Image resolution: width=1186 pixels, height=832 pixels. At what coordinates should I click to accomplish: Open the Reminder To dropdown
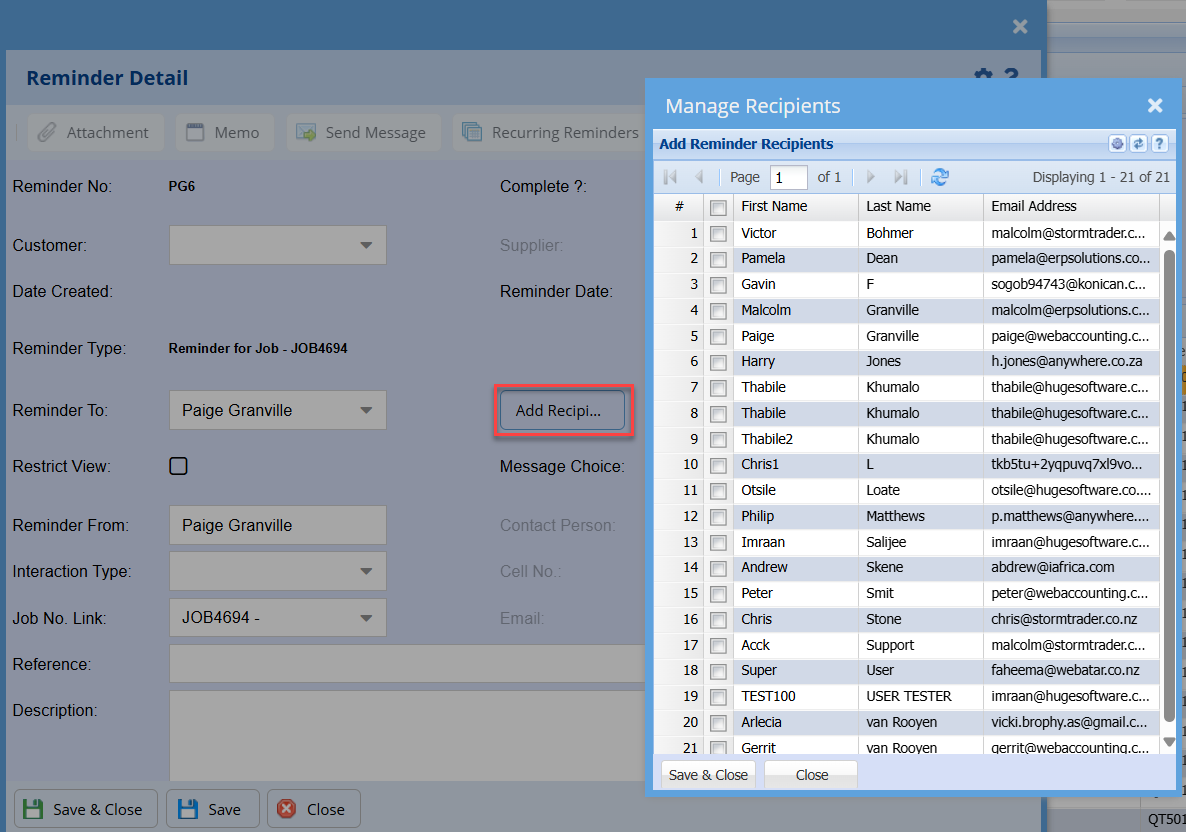[x=365, y=410]
